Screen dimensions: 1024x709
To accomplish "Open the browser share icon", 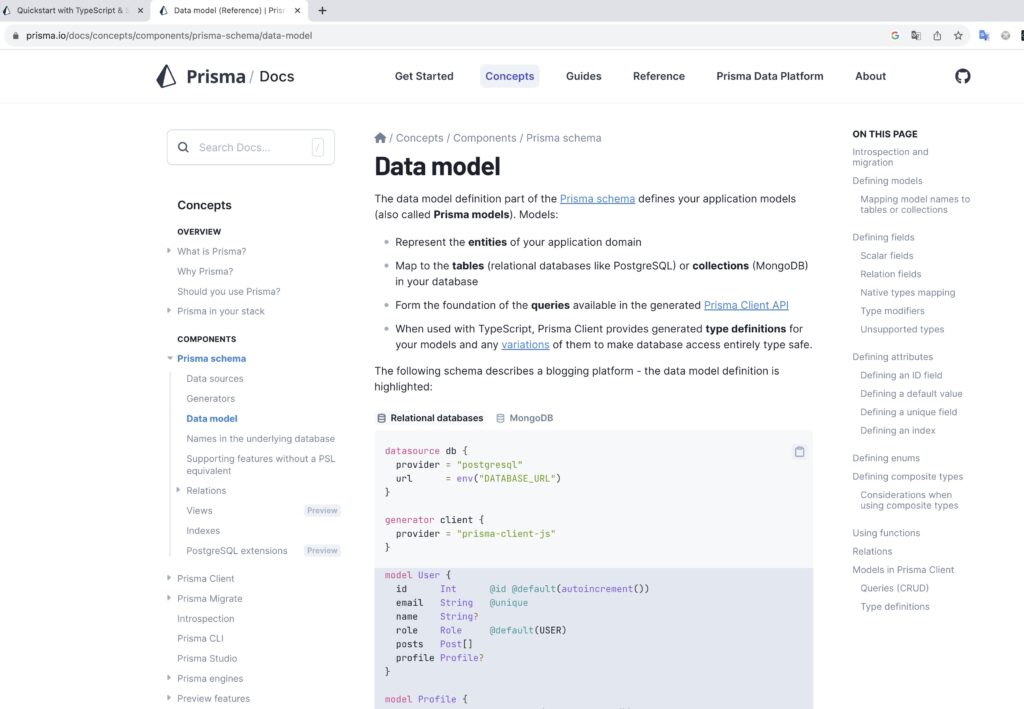I will [x=936, y=34].
